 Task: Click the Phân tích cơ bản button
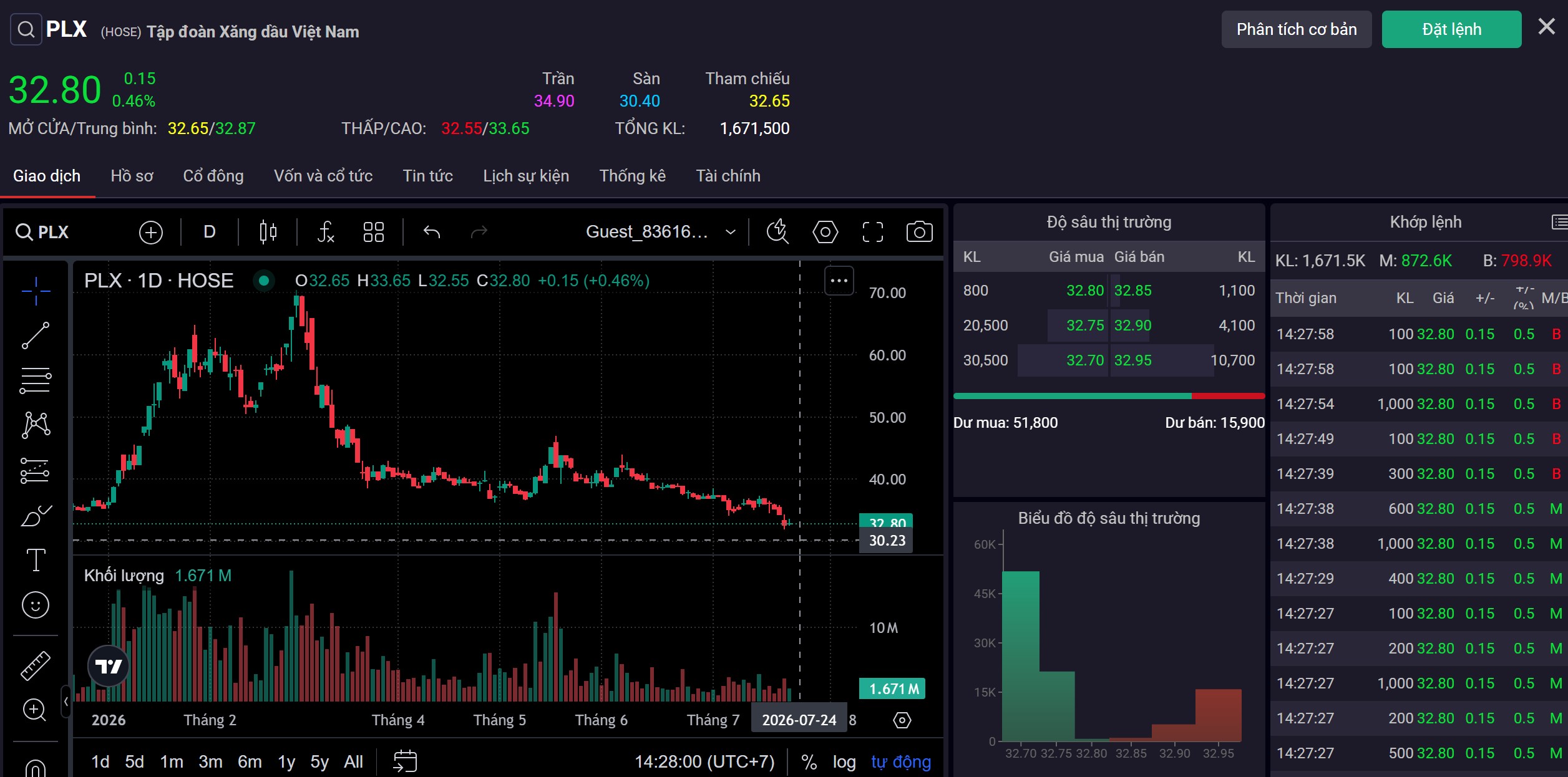(1296, 29)
